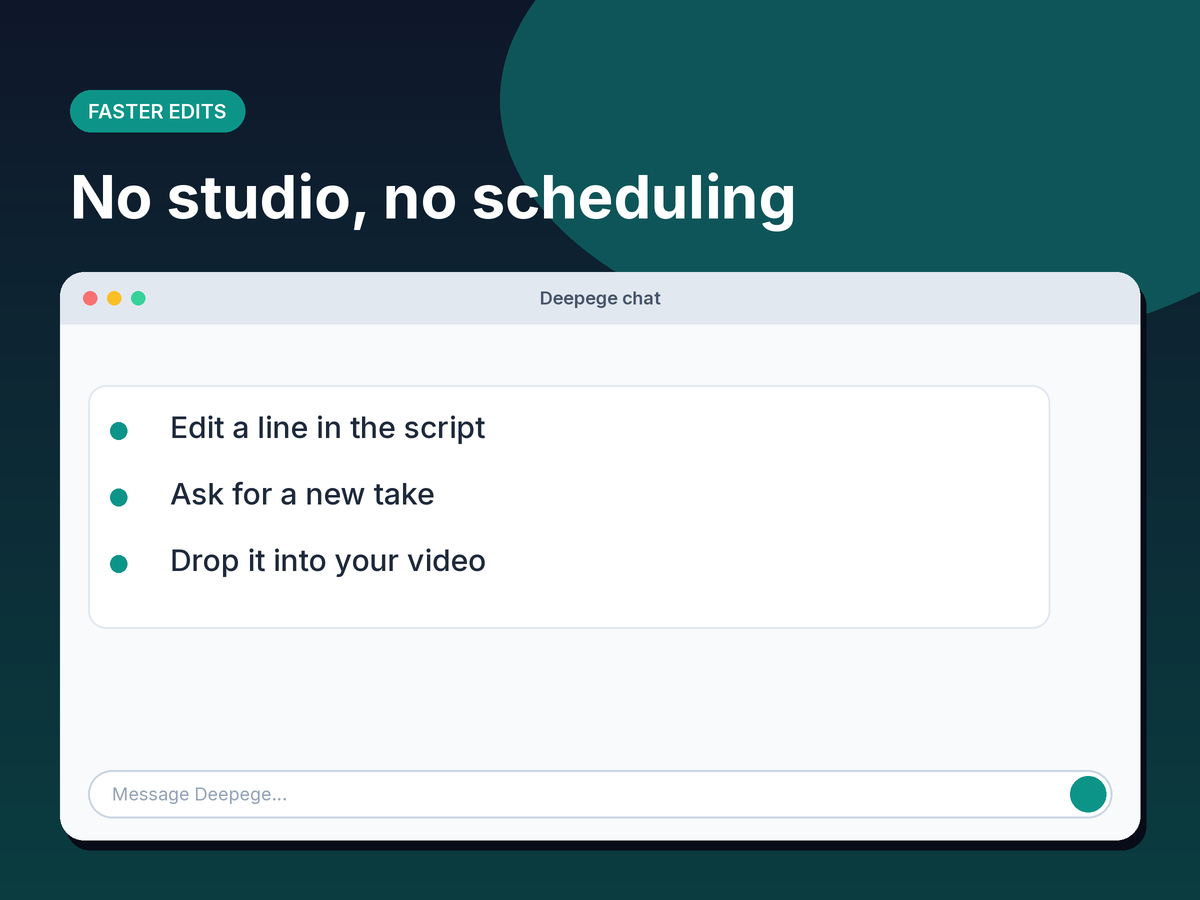This screenshot has height=900, width=1200.
Task: Click the red close window dot
Action: pyautogui.click(x=90, y=298)
